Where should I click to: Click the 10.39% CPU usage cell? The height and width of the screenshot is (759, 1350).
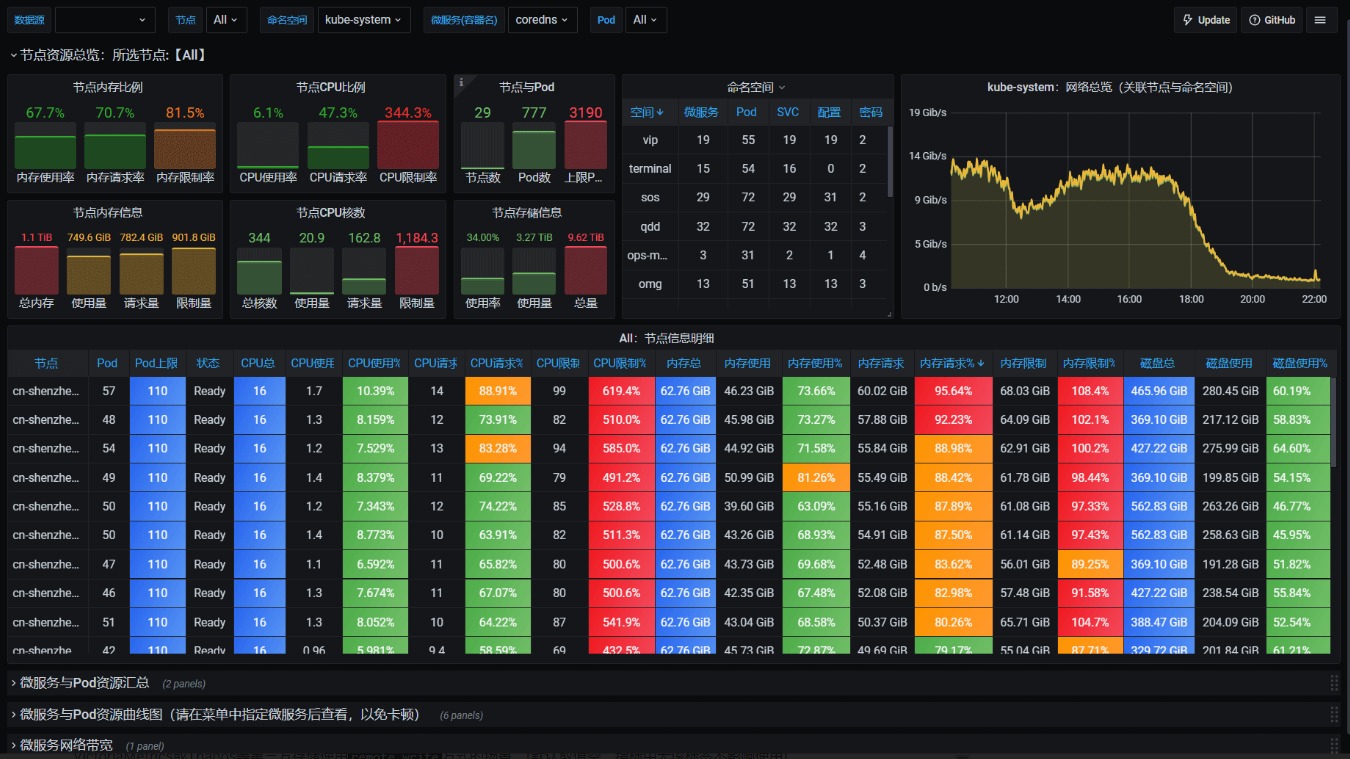(375, 391)
